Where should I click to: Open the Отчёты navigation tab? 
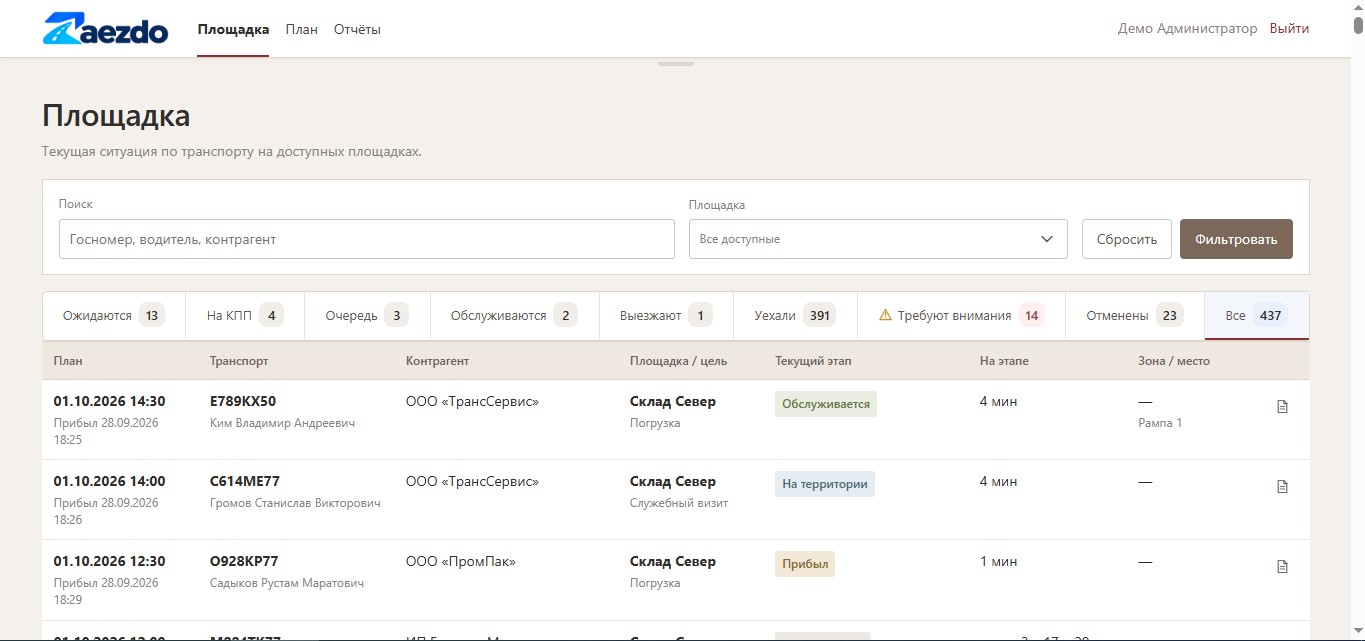pyautogui.click(x=357, y=29)
